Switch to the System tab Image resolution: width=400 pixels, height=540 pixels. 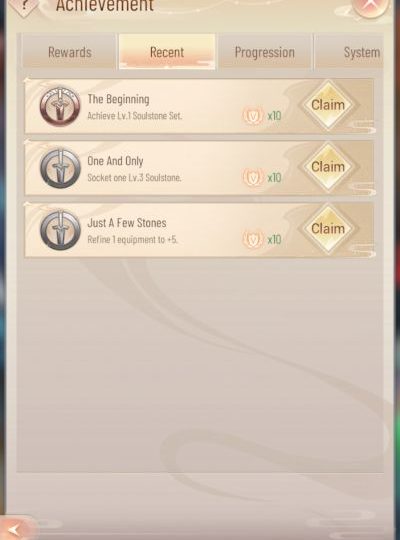(x=349, y=52)
